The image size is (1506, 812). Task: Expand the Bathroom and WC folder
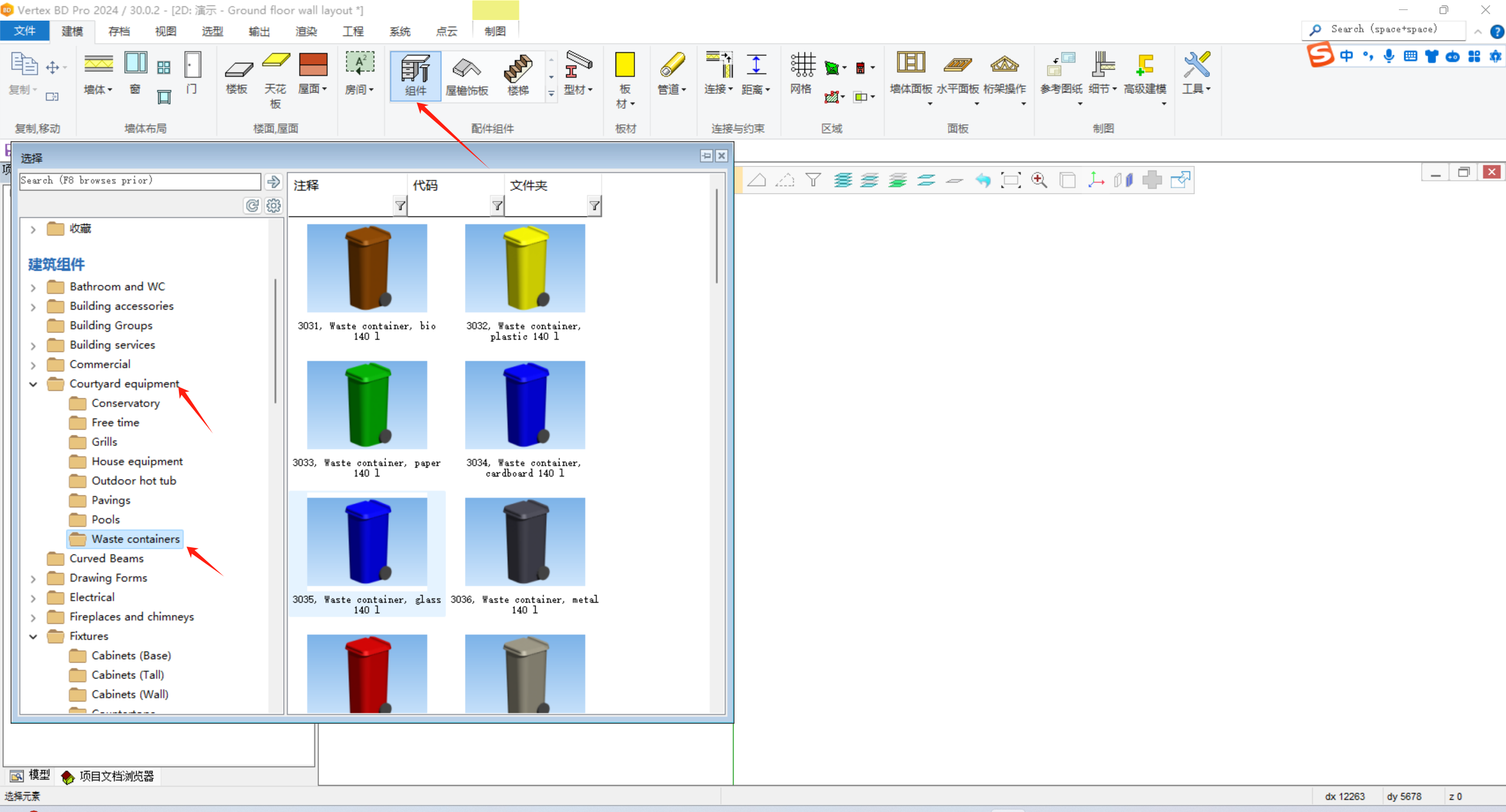pos(34,288)
